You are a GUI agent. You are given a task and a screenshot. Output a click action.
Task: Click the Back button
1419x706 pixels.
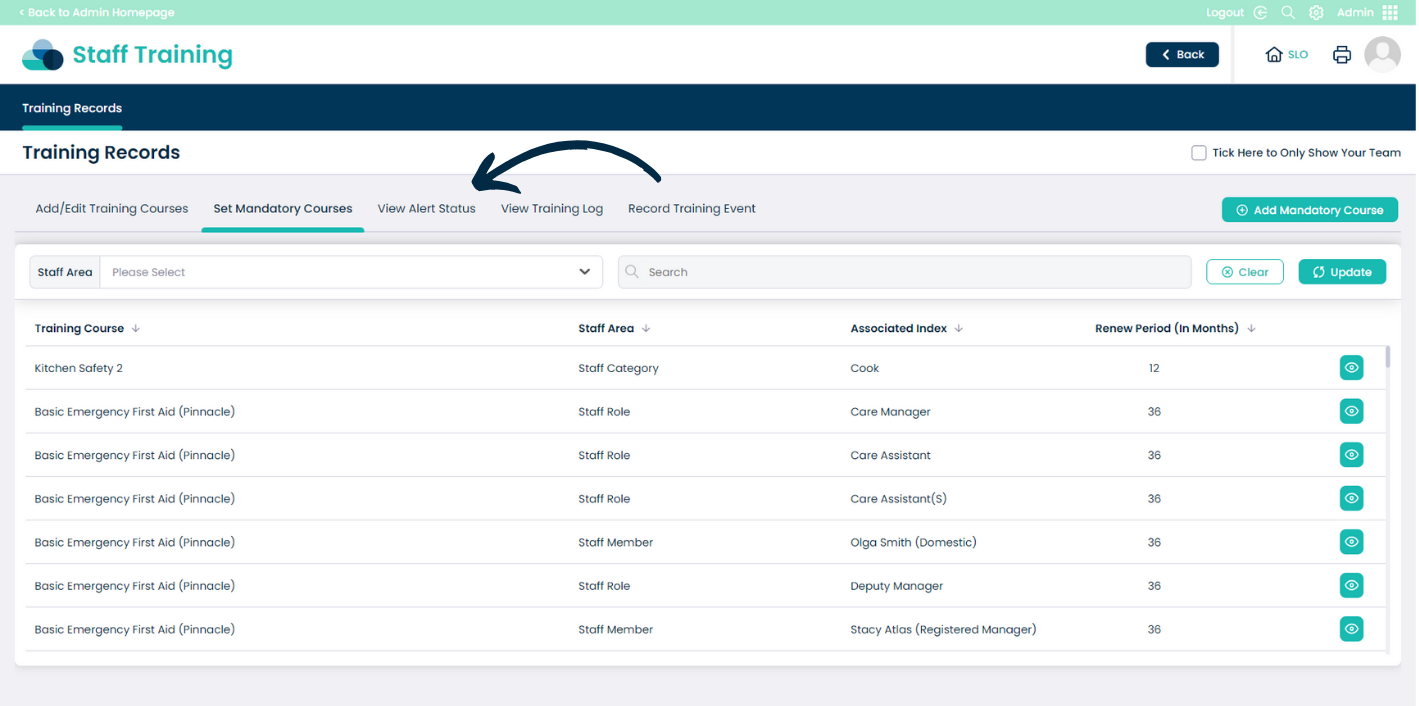pyautogui.click(x=1182, y=55)
